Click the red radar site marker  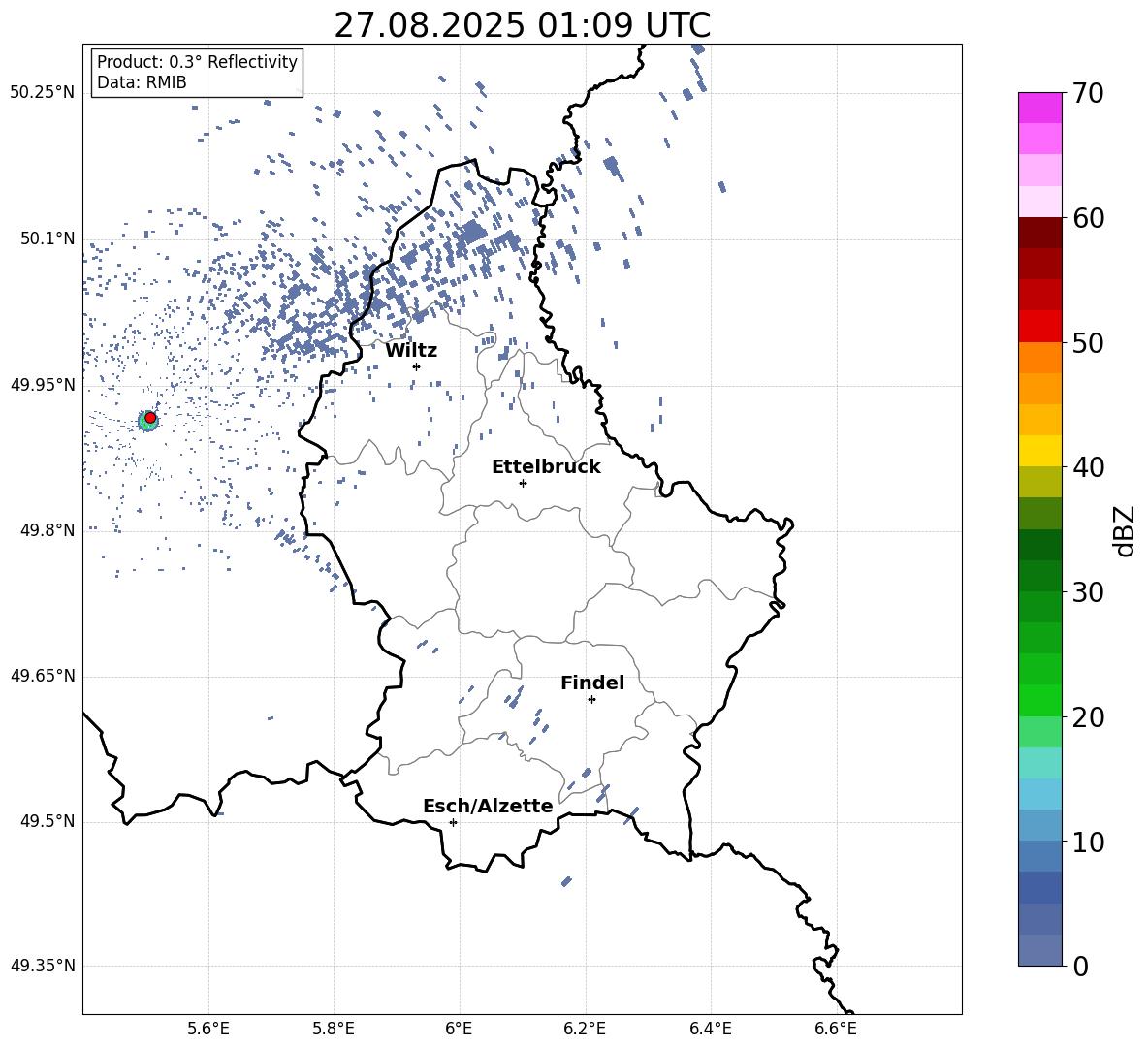pos(150,418)
